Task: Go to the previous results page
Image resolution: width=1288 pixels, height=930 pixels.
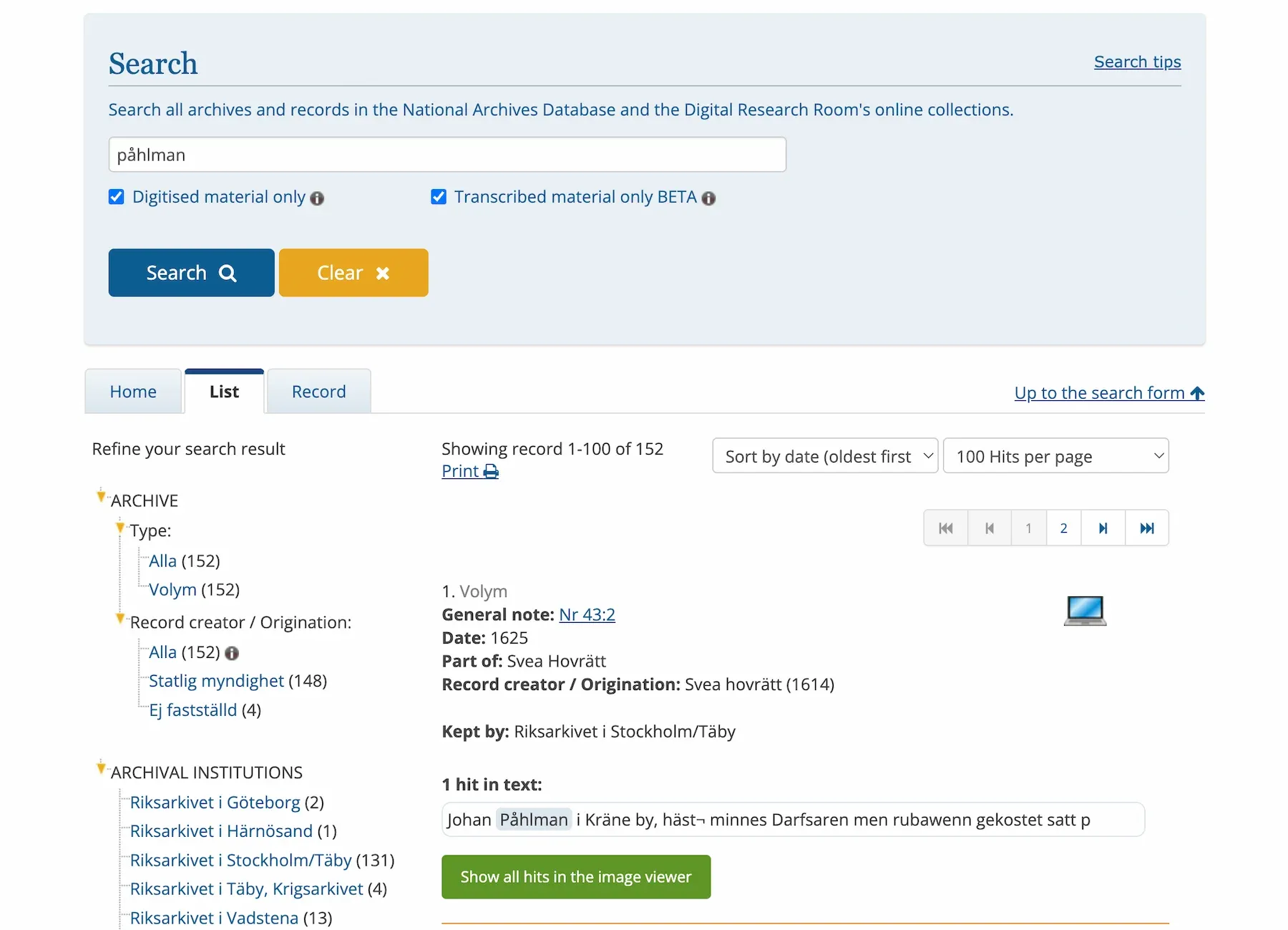Action: (x=989, y=528)
